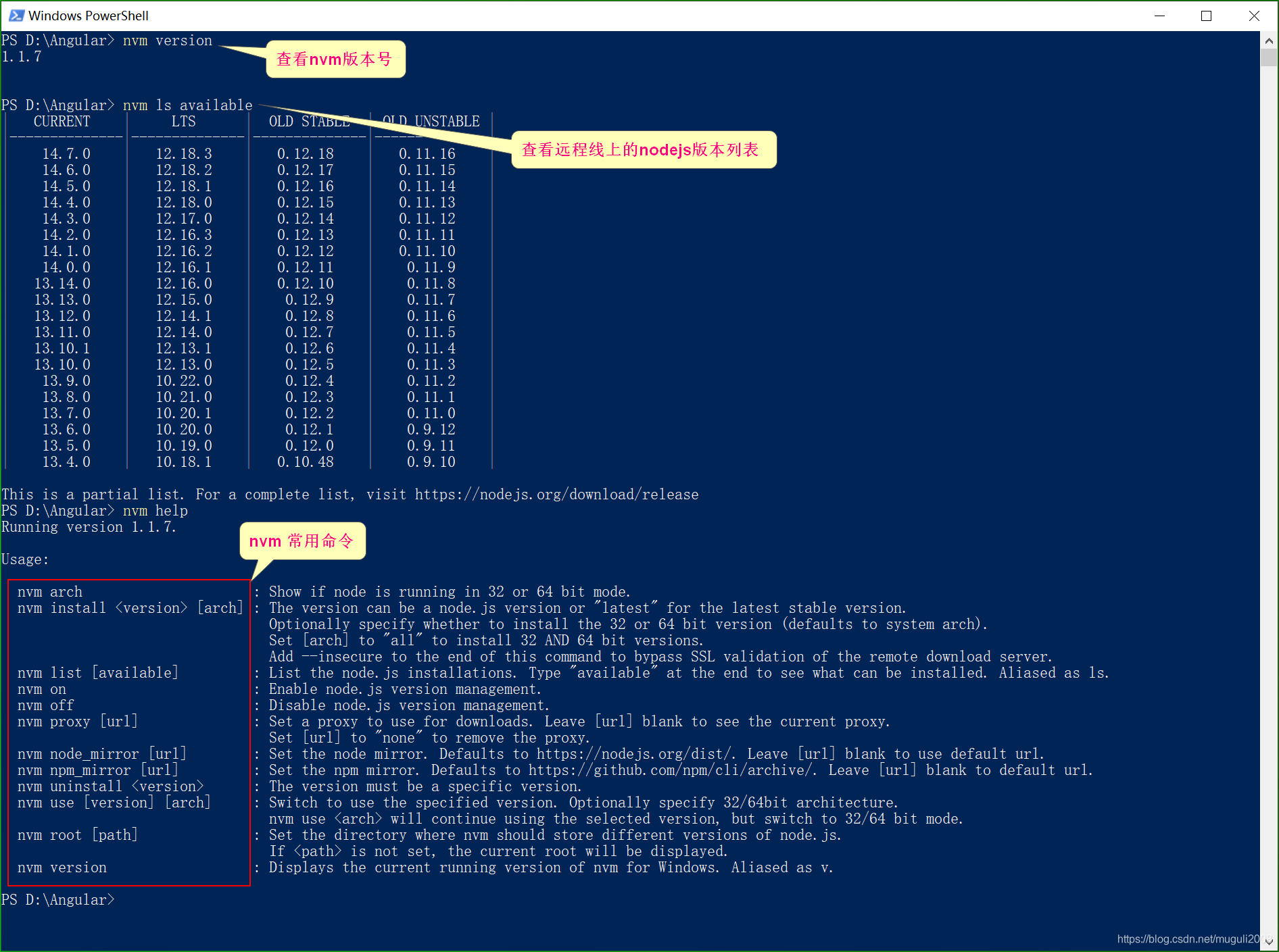The image size is (1279, 952).
Task: Click the final 'PS D:\Angular>' prompt
Action: (x=58, y=900)
